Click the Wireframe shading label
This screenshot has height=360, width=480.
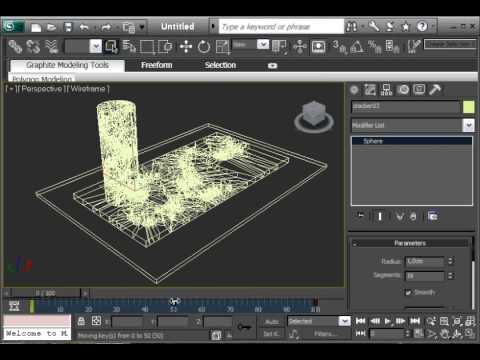pyautogui.click(x=88, y=89)
